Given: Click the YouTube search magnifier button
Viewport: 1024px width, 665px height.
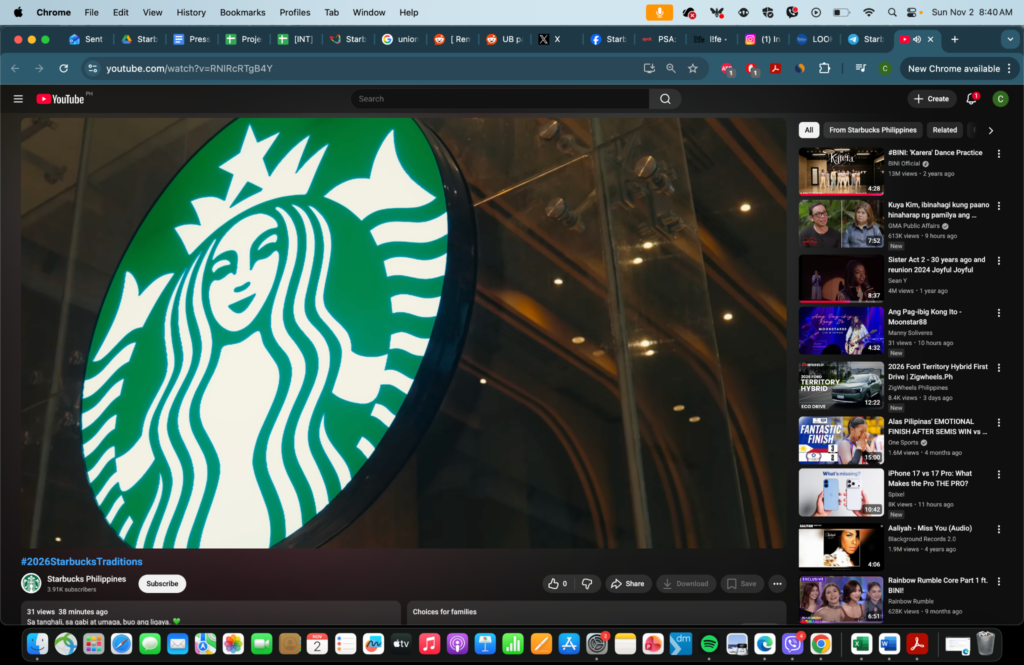Looking at the screenshot, I should tap(665, 99).
